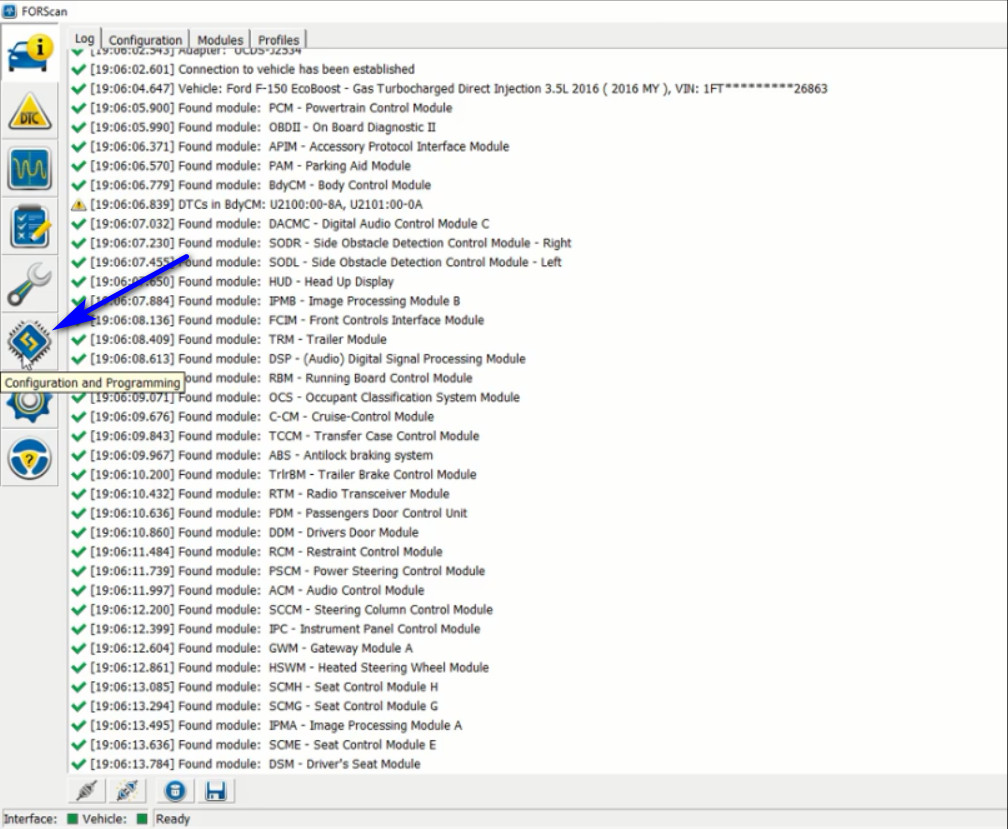Screen dimensions: 1008x829
Task: Select the DDM Drivers Door Module line
Action: tap(245, 532)
